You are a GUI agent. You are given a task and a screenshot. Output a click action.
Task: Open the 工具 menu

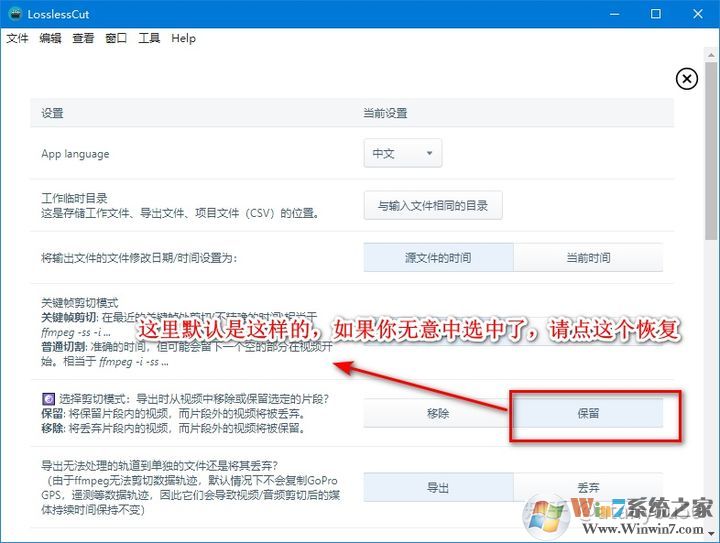tap(149, 38)
